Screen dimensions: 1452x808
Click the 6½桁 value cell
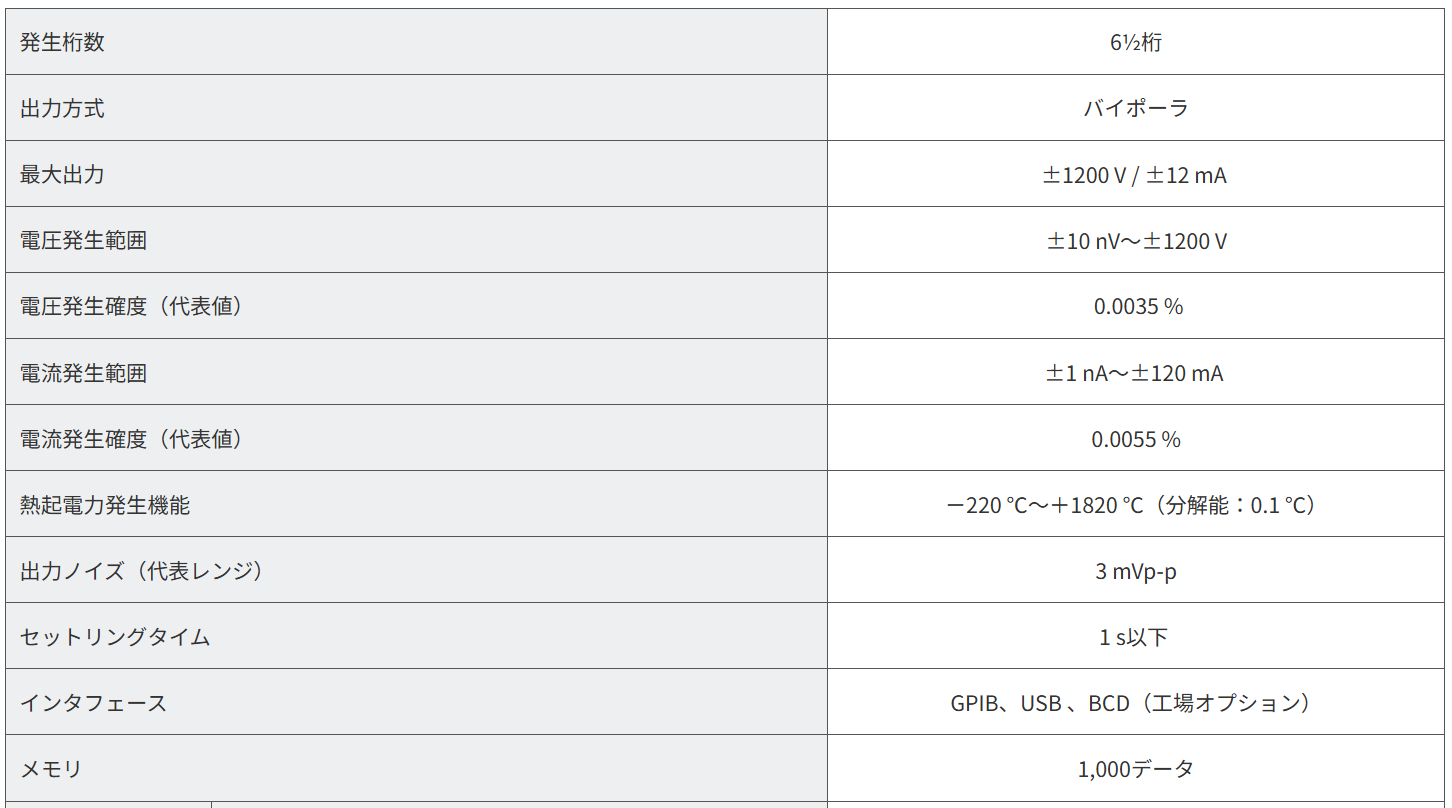1136,43
